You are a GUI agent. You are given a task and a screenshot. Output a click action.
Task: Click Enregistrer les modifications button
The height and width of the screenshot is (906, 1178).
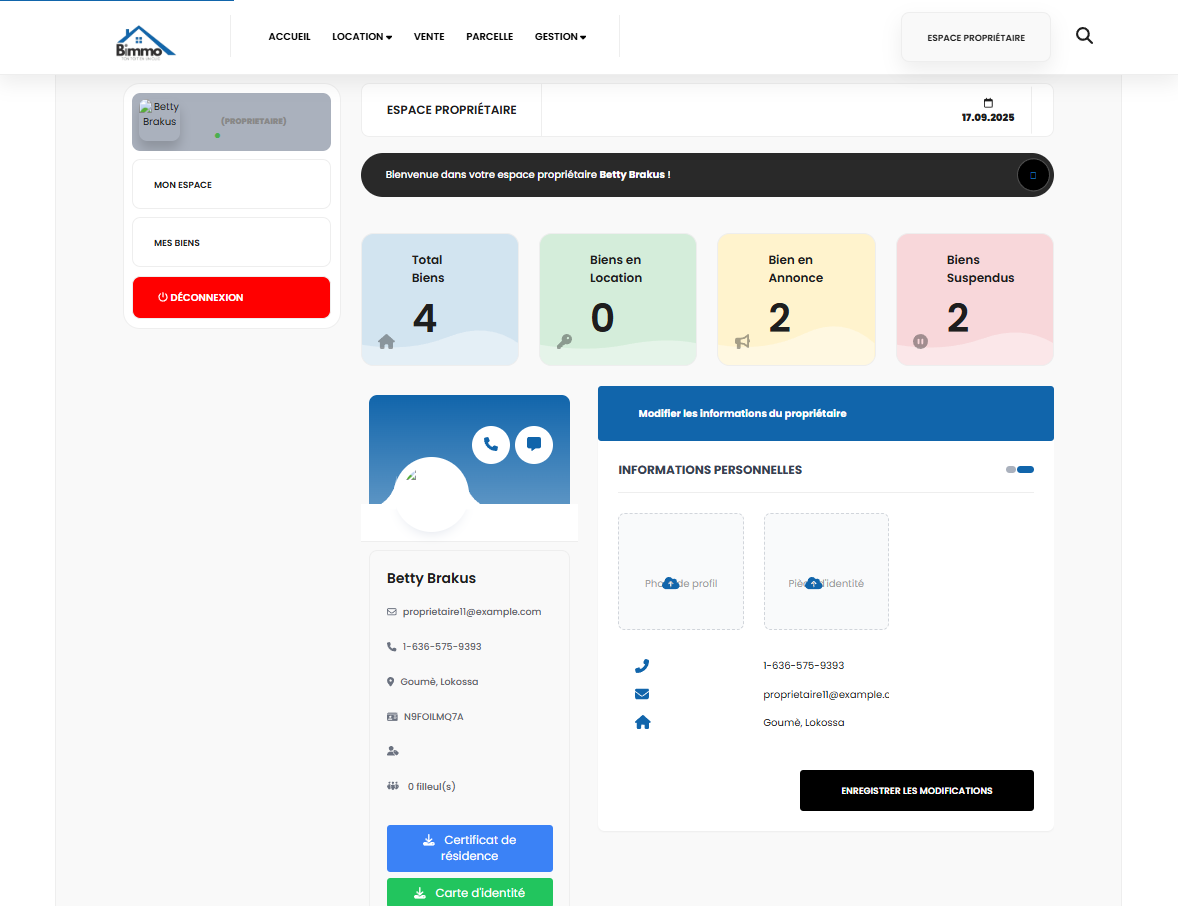[x=916, y=791]
